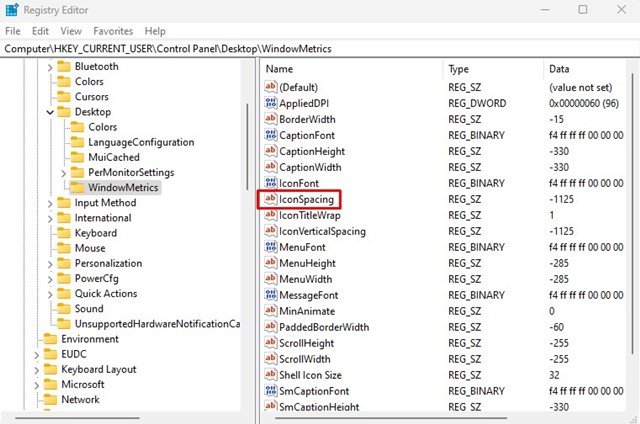Click the Sound folder icon
The width and height of the screenshot is (640, 424).
(64, 309)
